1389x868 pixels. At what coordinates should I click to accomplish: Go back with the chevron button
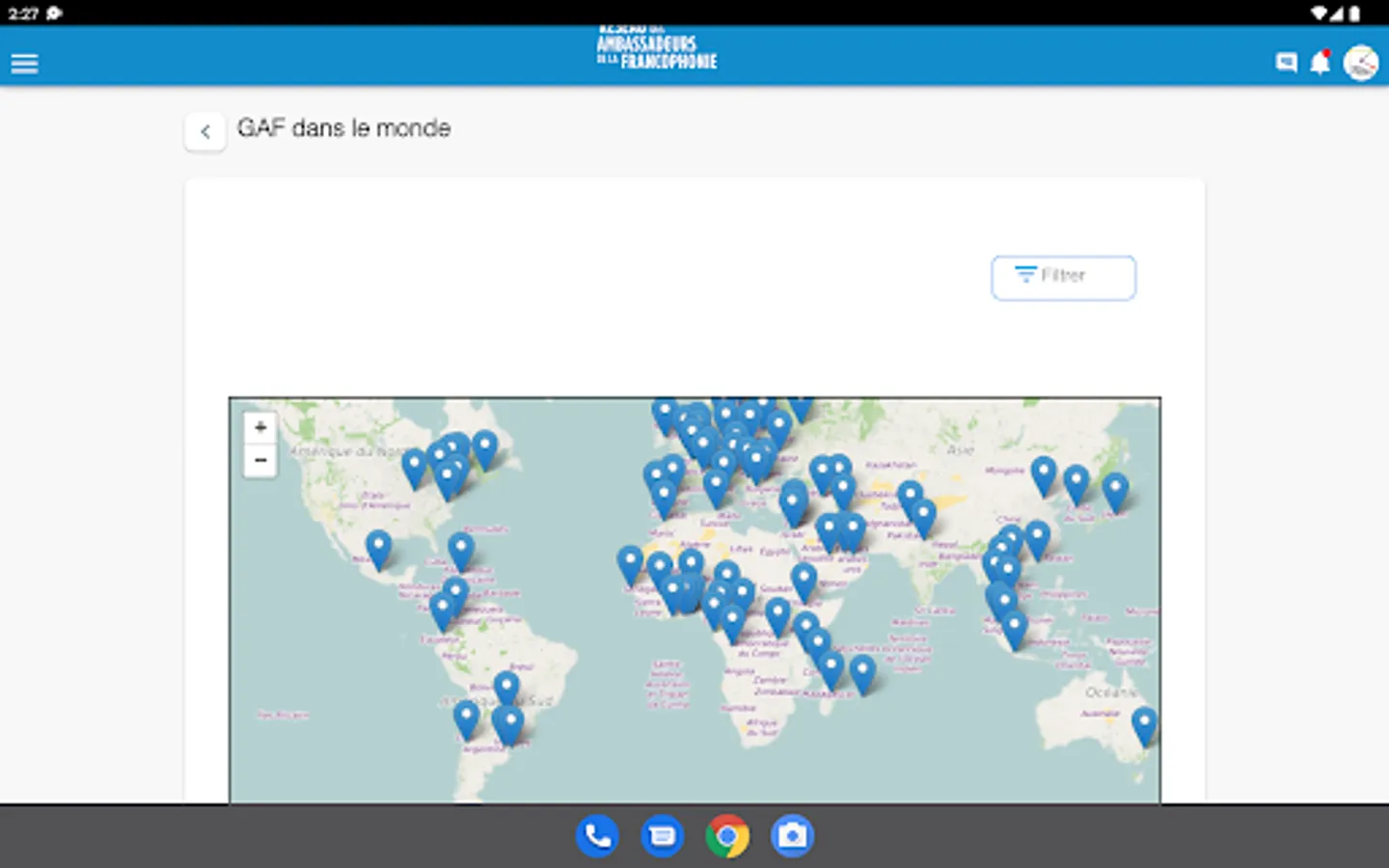pos(205,131)
